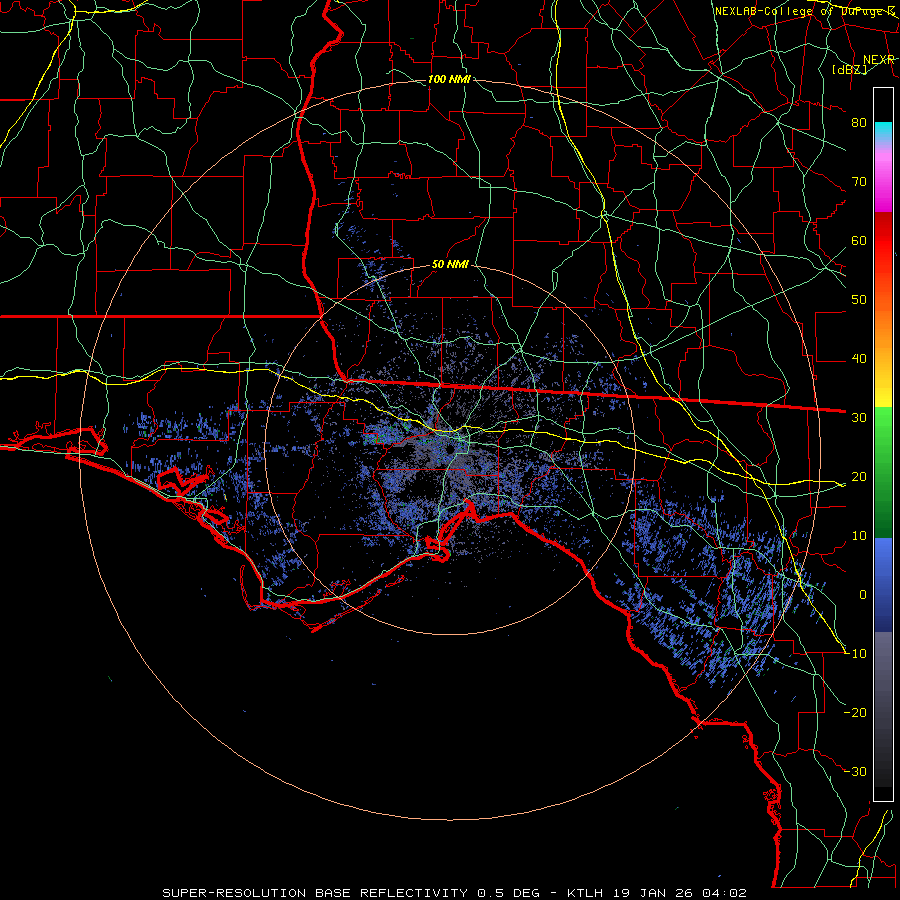Click the blue band of the color scale
The width and height of the screenshot is (900, 900).
tap(883, 585)
